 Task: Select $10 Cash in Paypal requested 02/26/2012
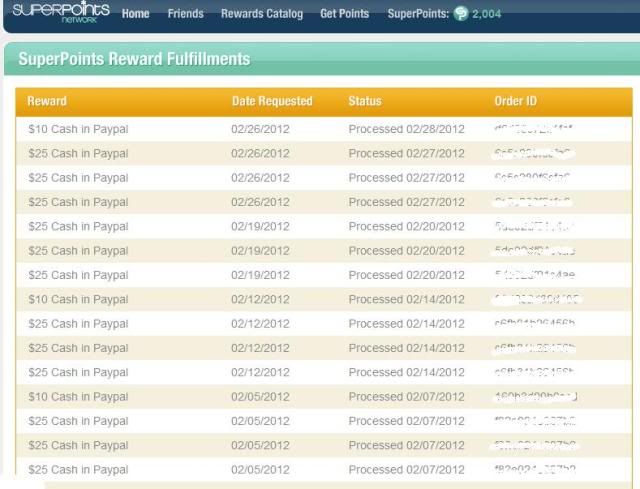coord(78,129)
